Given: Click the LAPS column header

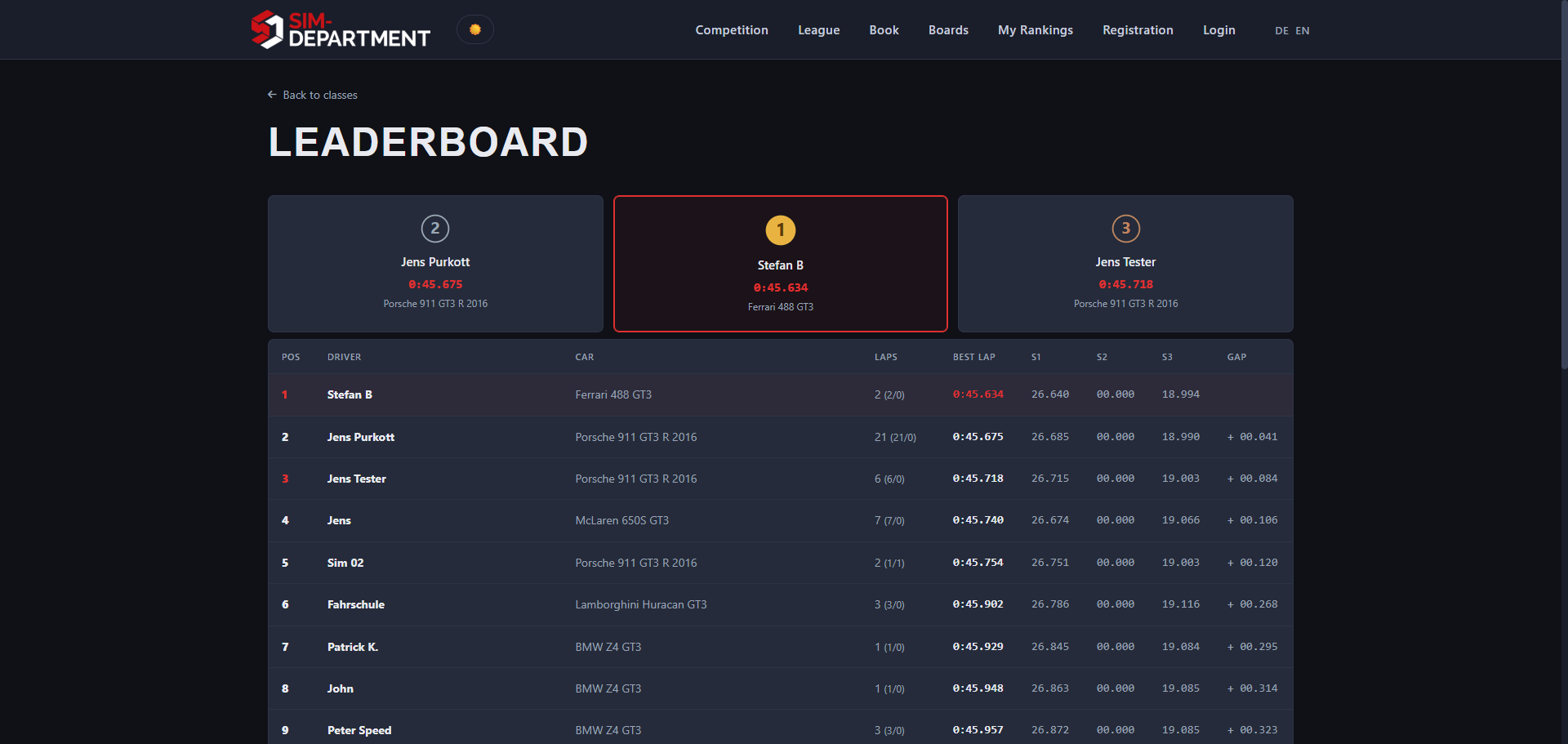Looking at the screenshot, I should [x=885, y=357].
